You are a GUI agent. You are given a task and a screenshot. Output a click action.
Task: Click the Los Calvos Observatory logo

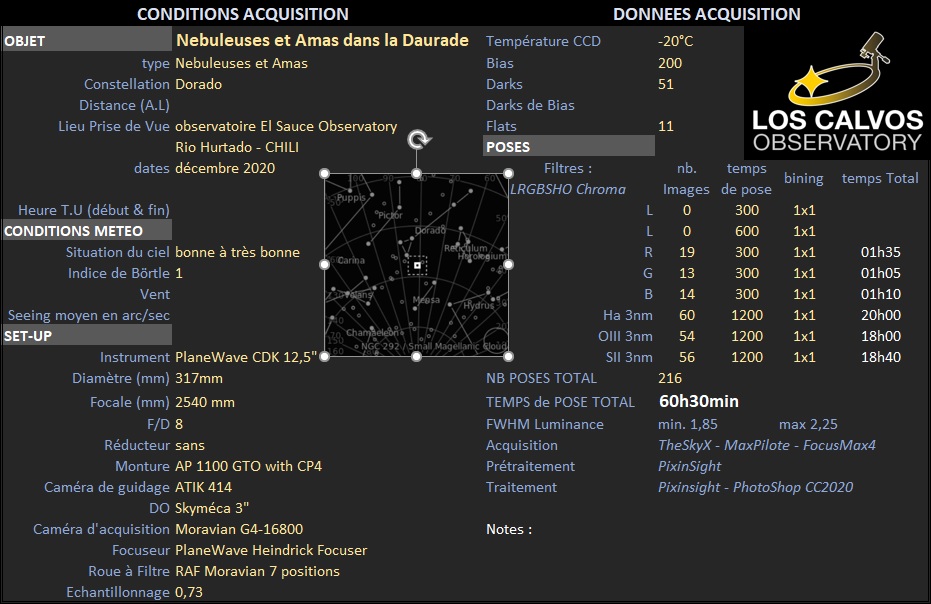(x=837, y=93)
